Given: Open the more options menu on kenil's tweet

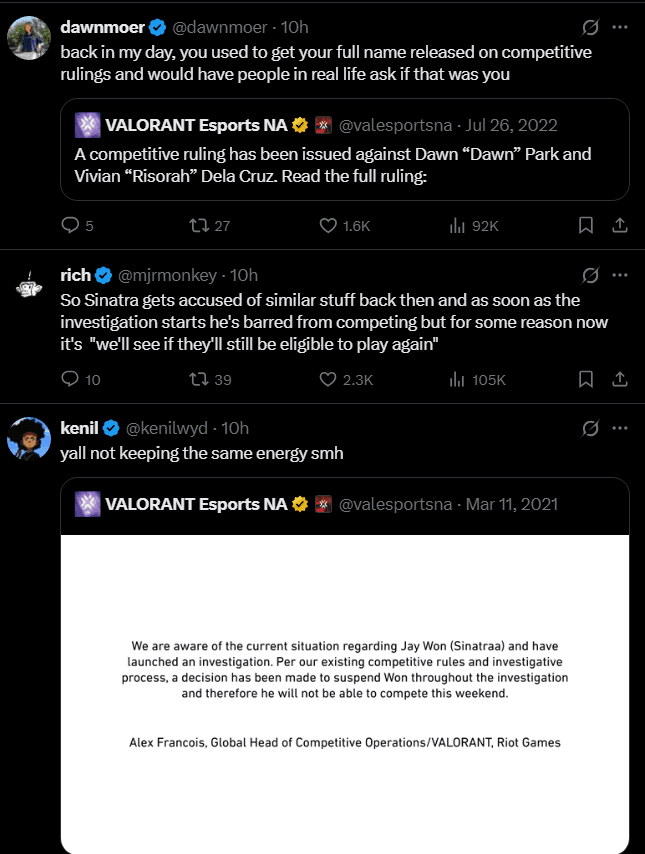Looking at the screenshot, I should pos(620,427).
